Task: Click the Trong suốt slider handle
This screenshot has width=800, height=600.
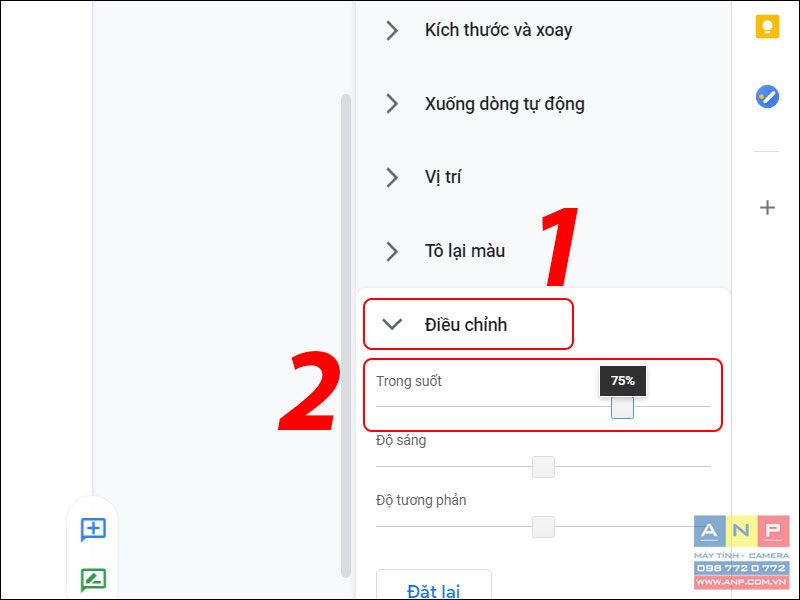Action: tap(622, 407)
